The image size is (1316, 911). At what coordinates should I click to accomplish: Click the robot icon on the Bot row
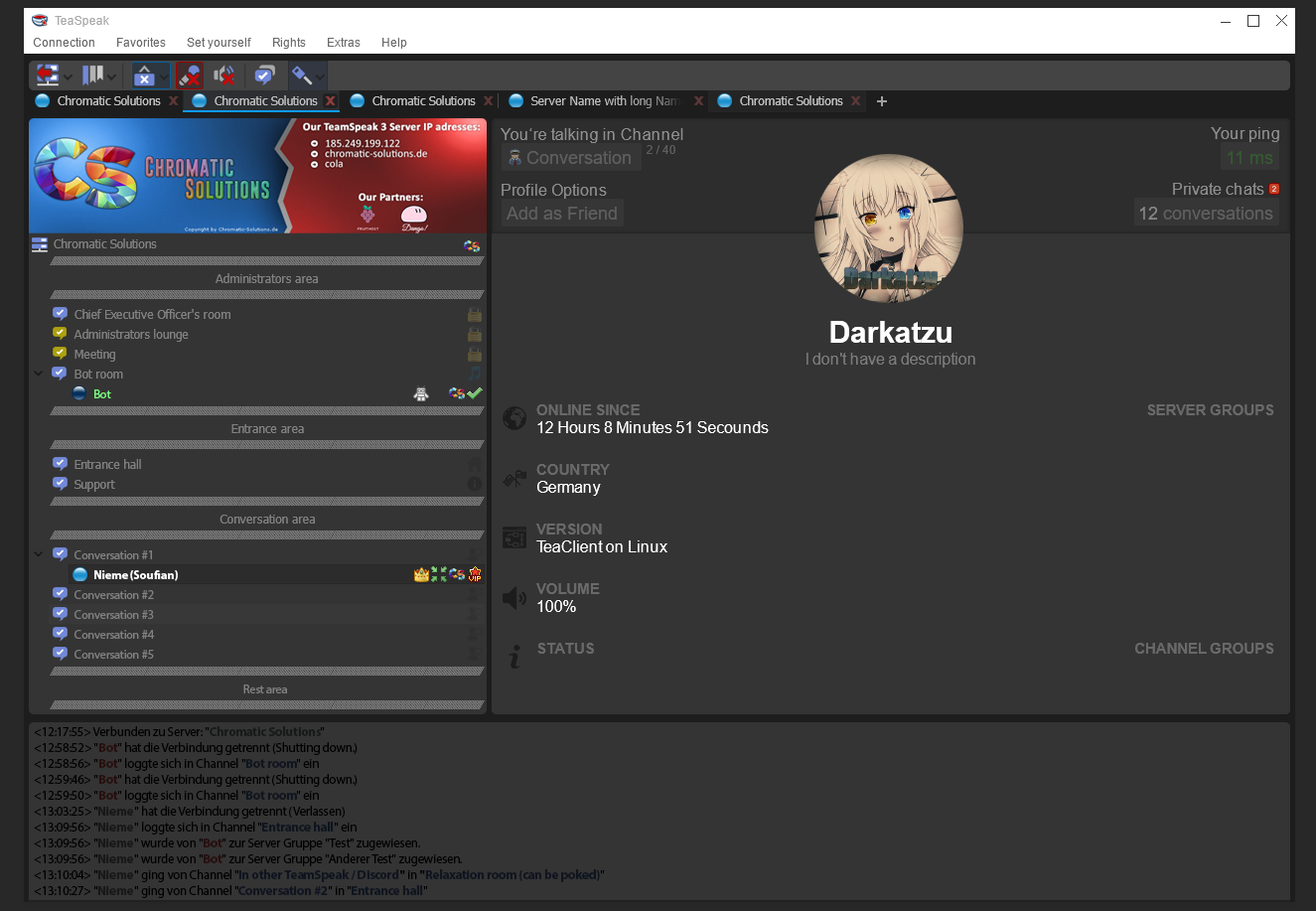coord(421,394)
